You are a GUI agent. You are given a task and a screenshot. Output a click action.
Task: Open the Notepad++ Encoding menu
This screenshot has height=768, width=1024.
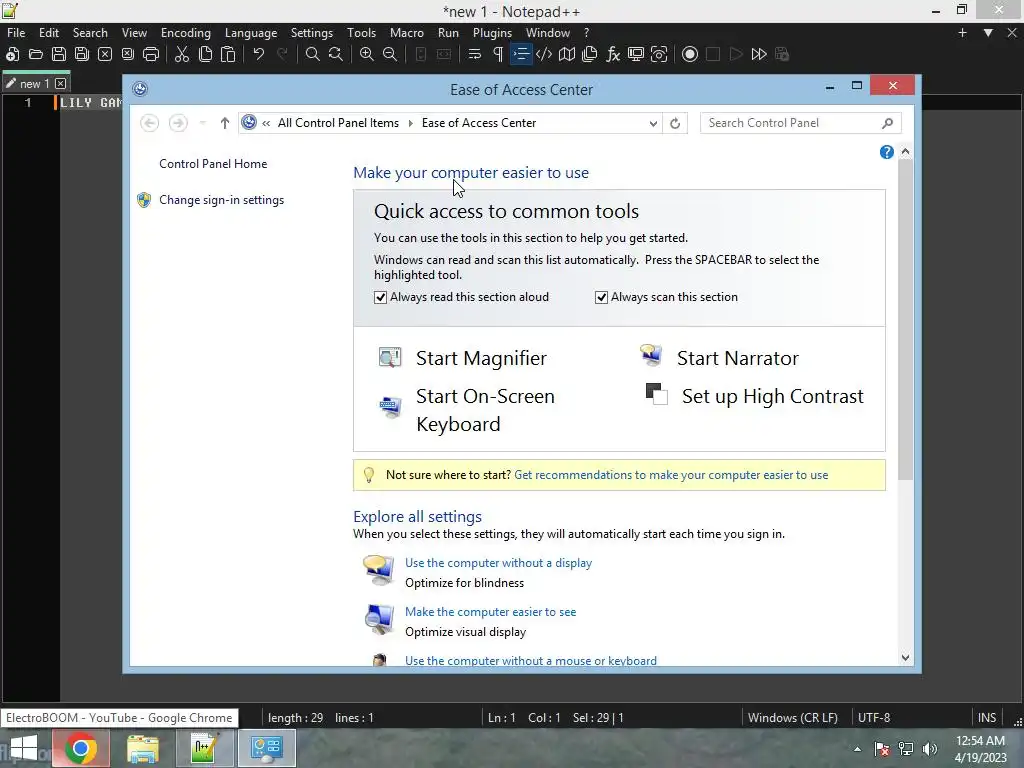coord(185,33)
